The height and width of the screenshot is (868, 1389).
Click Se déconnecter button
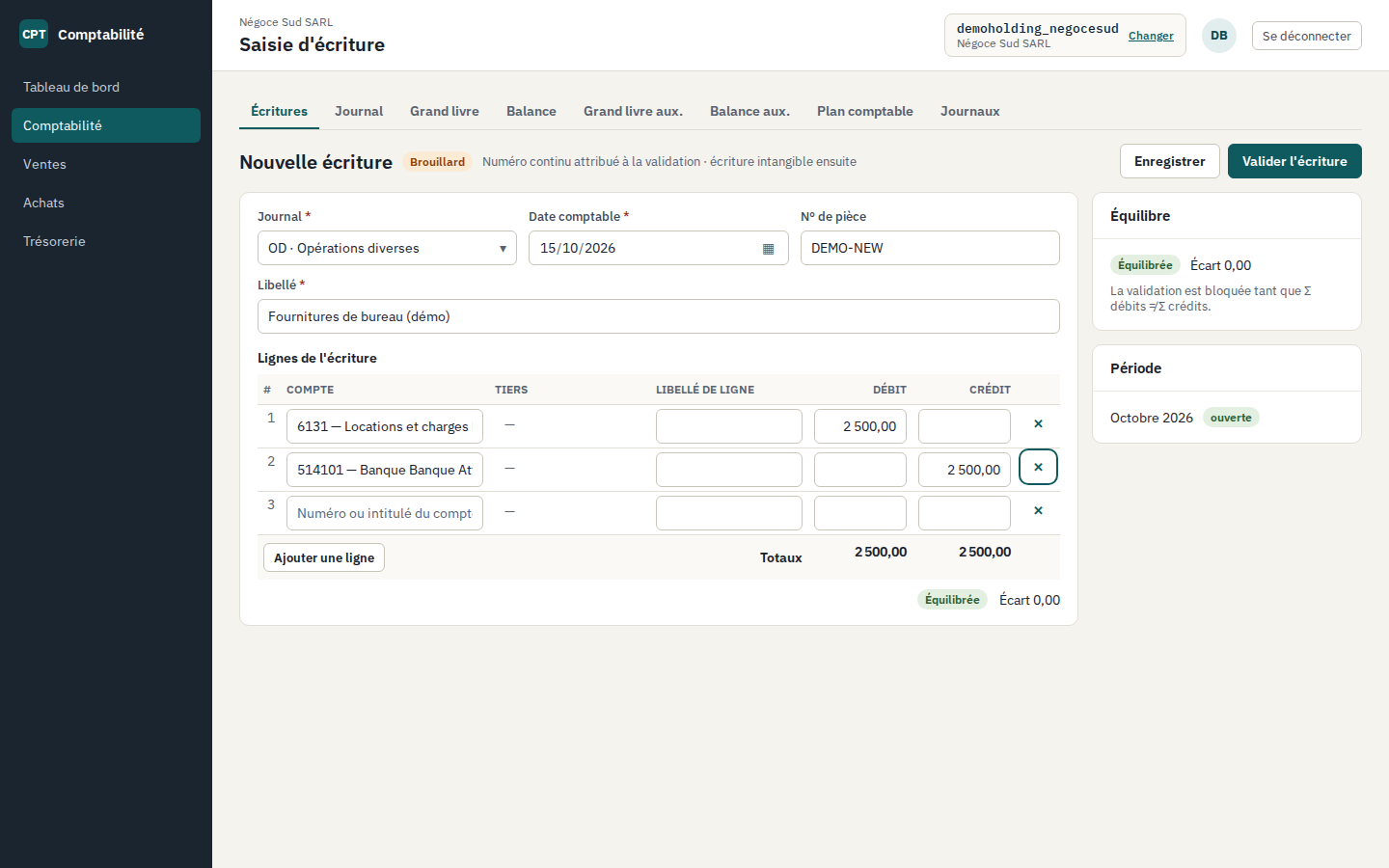click(1307, 36)
